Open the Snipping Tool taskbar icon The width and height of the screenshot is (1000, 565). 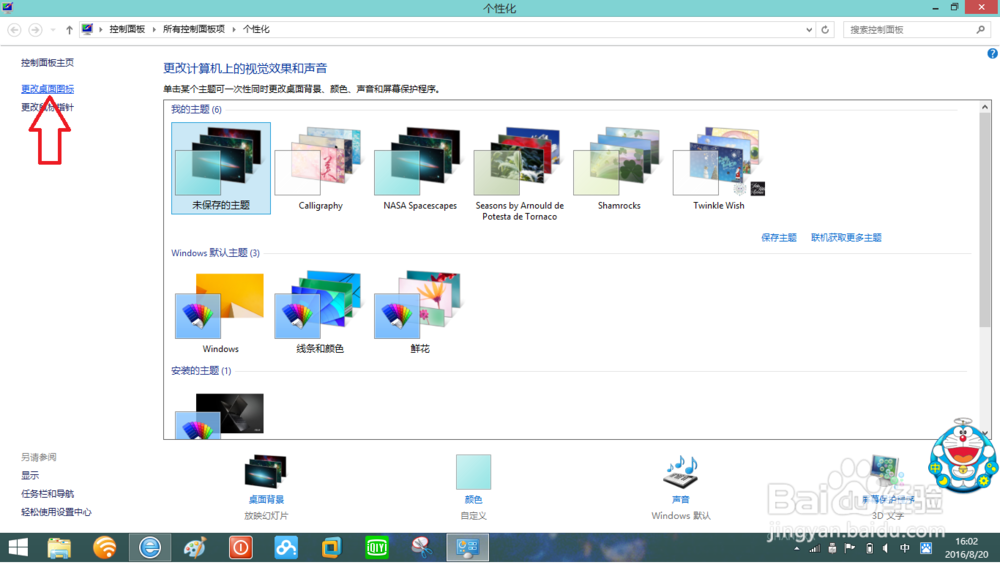pos(422,548)
